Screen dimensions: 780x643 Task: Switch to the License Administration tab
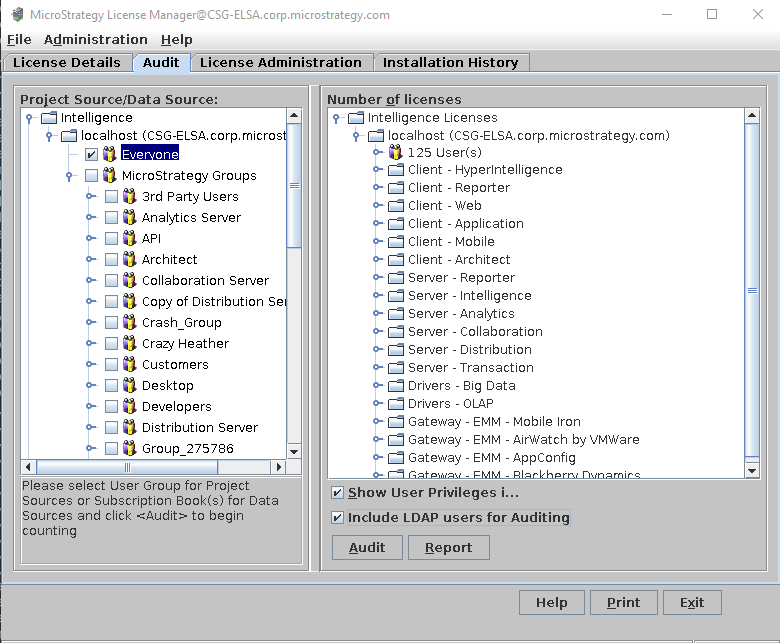(280, 62)
